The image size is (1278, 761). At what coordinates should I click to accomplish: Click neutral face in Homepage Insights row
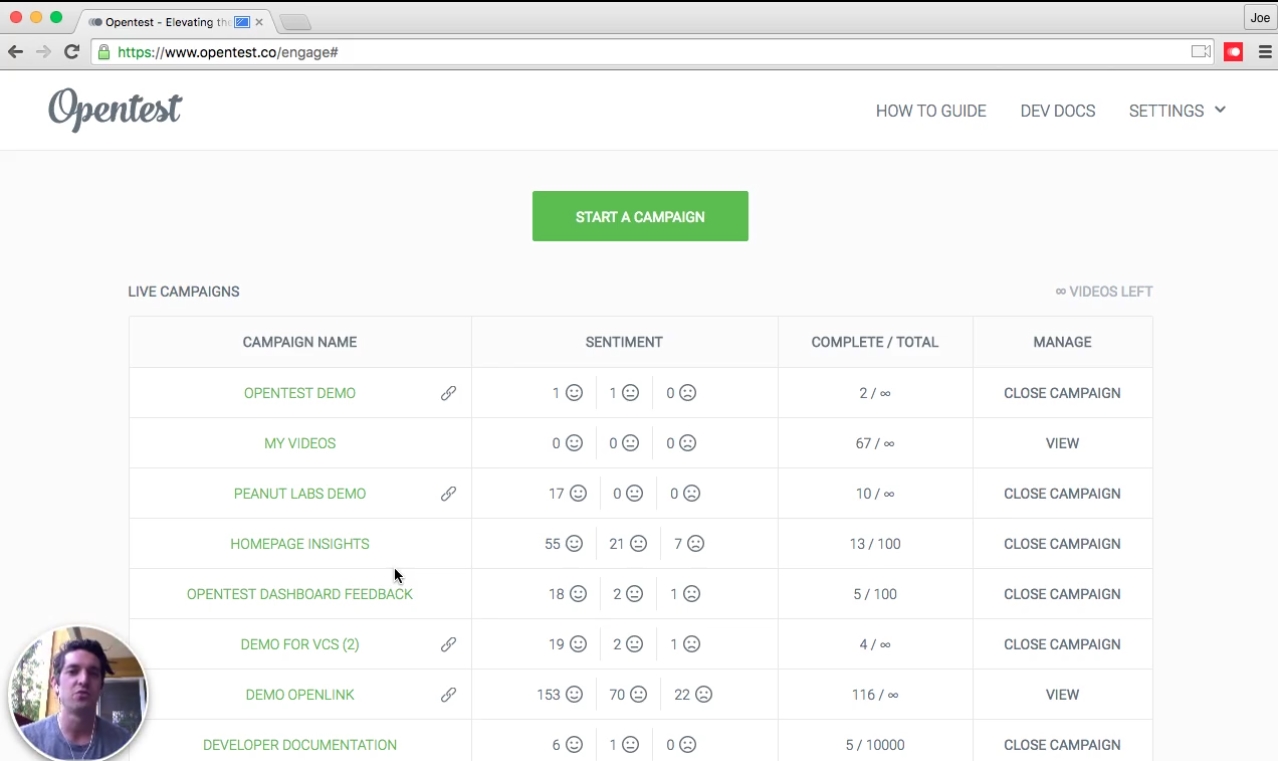638,544
